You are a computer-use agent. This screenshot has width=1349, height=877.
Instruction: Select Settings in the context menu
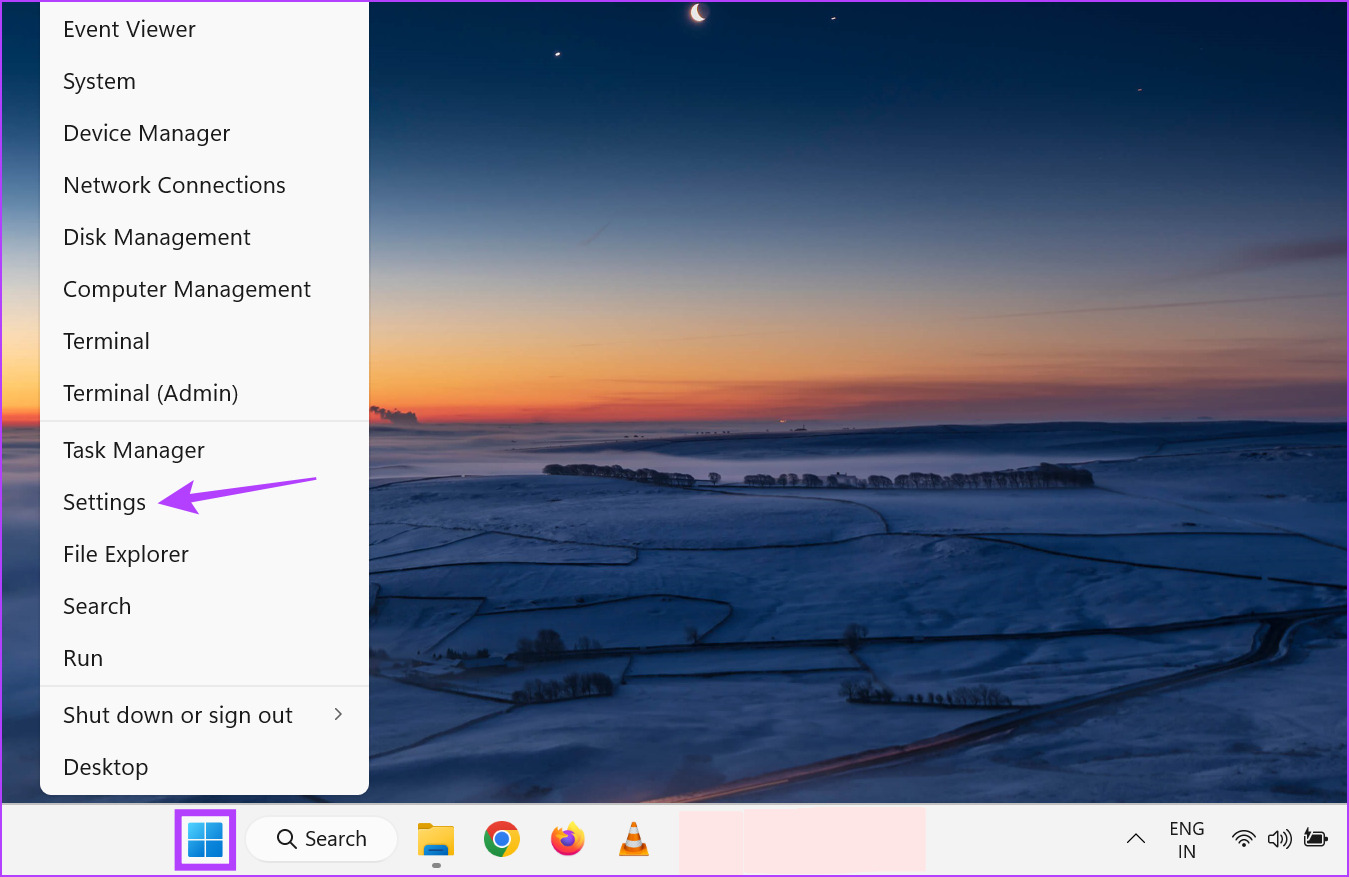[x=204, y=502]
